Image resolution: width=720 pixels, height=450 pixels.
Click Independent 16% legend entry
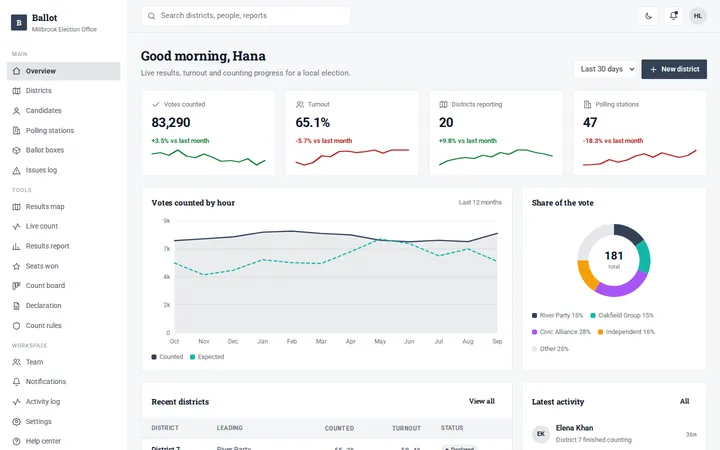[626, 332]
